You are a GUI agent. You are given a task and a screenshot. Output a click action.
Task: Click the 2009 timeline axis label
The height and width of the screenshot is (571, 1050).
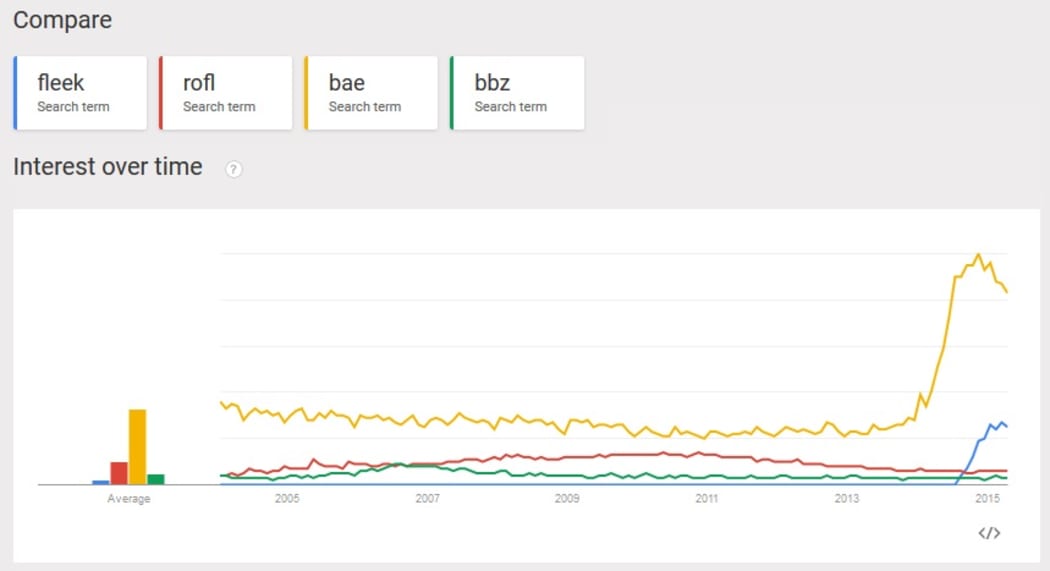(x=567, y=499)
